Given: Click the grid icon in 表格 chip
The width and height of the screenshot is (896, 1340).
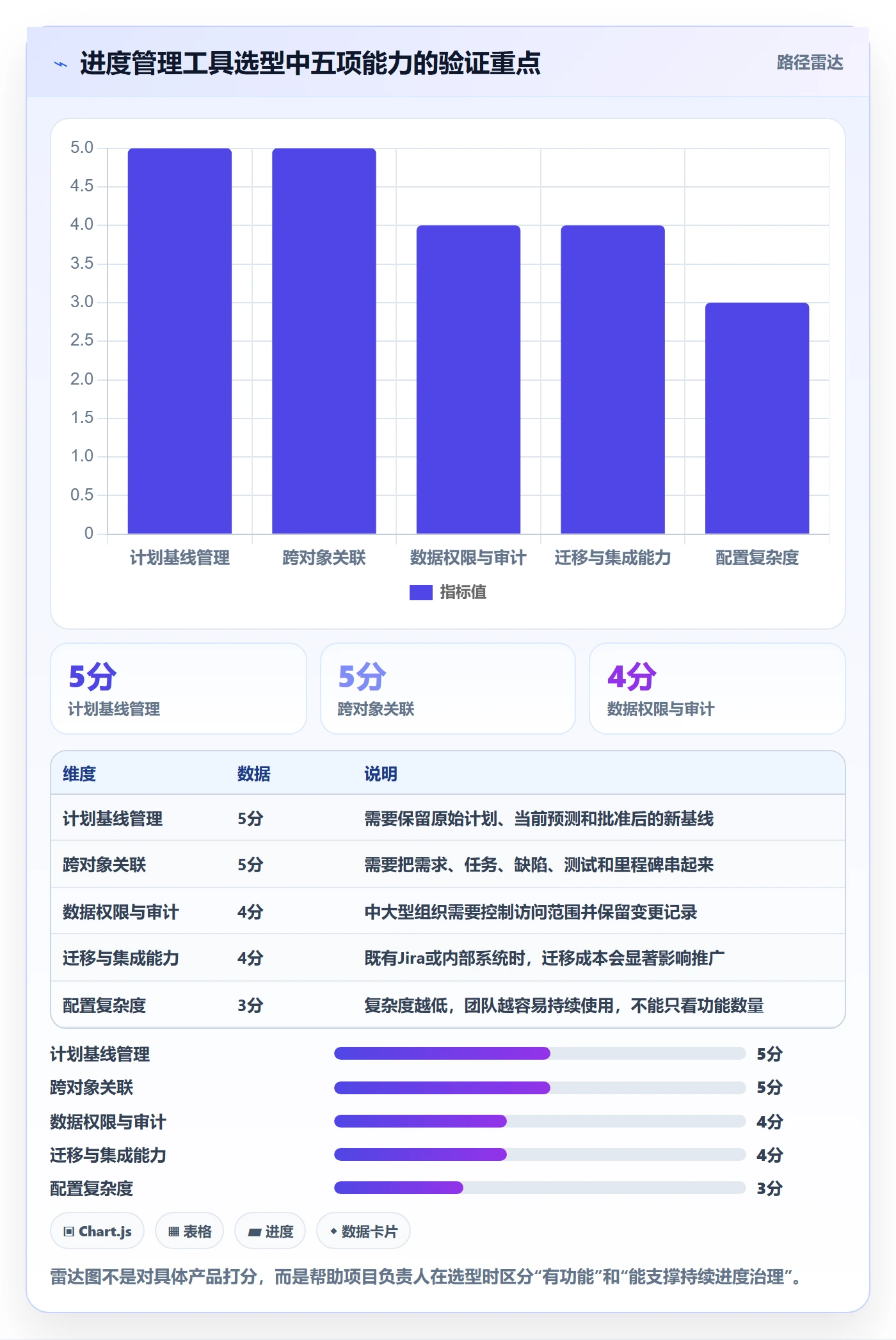Looking at the screenshot, I should [x=173, y=1232].
